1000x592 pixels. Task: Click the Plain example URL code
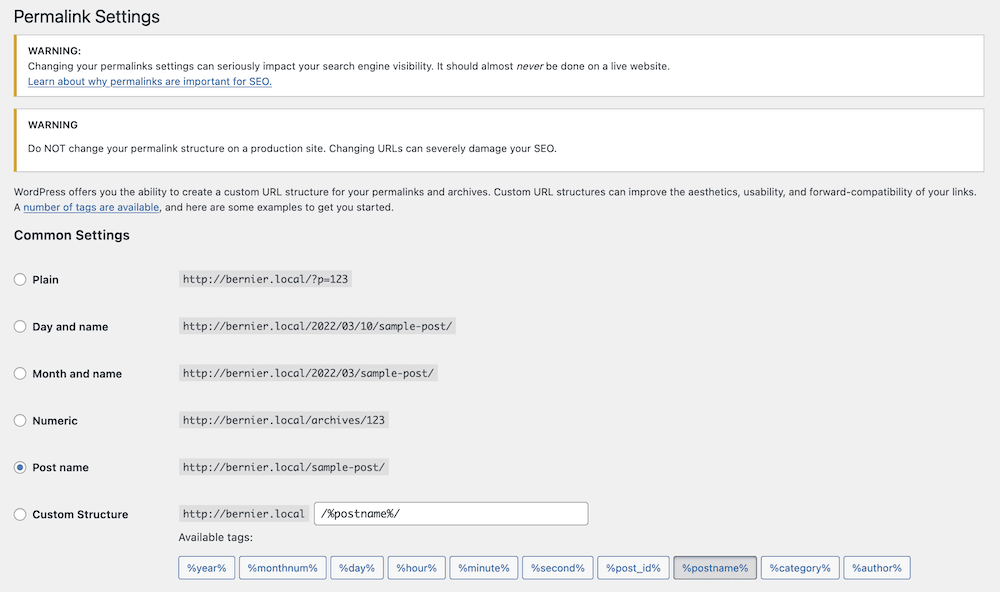[x=265, y=280]
